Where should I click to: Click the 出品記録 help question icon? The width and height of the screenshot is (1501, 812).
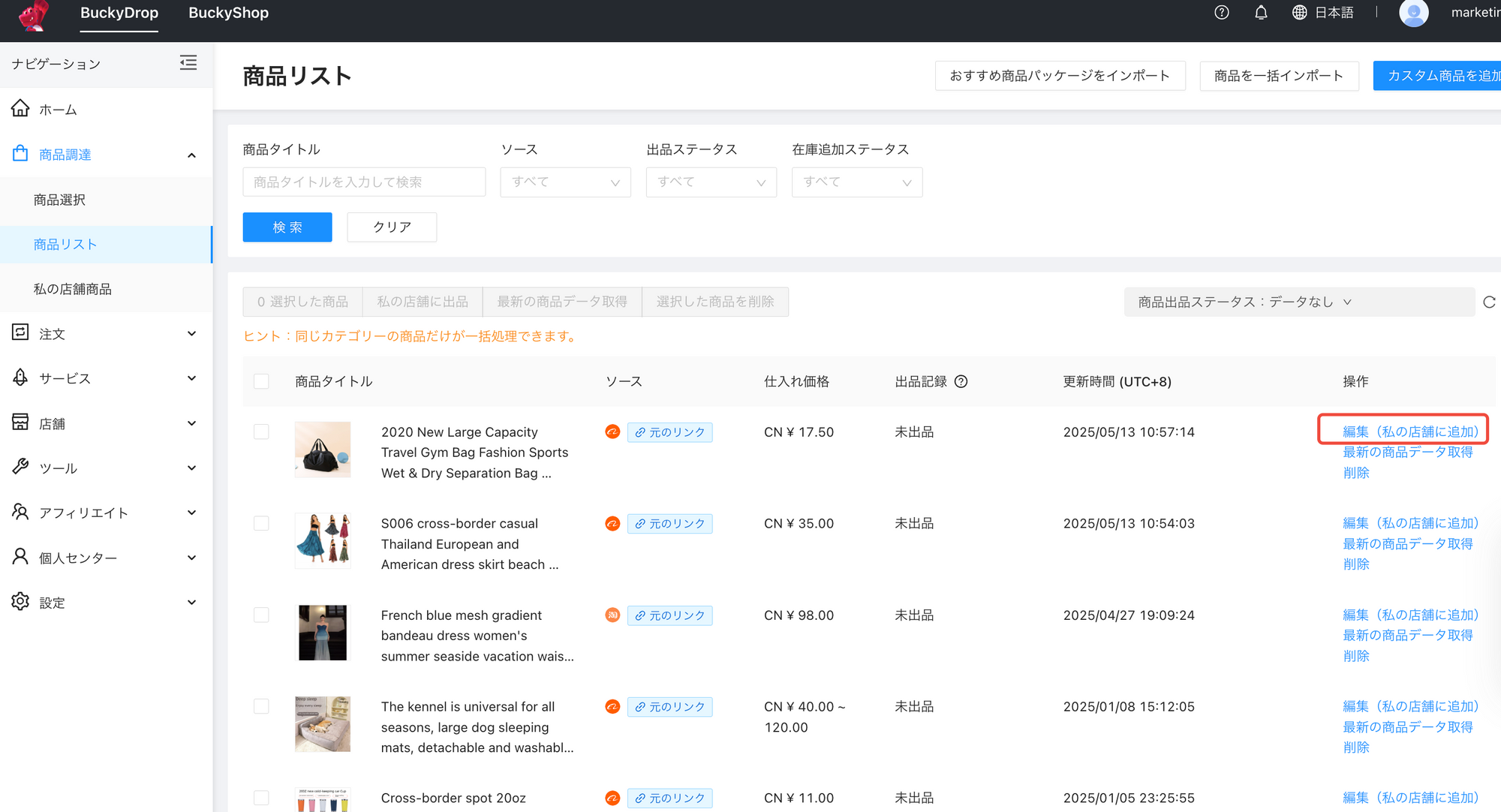click(961, 381)
